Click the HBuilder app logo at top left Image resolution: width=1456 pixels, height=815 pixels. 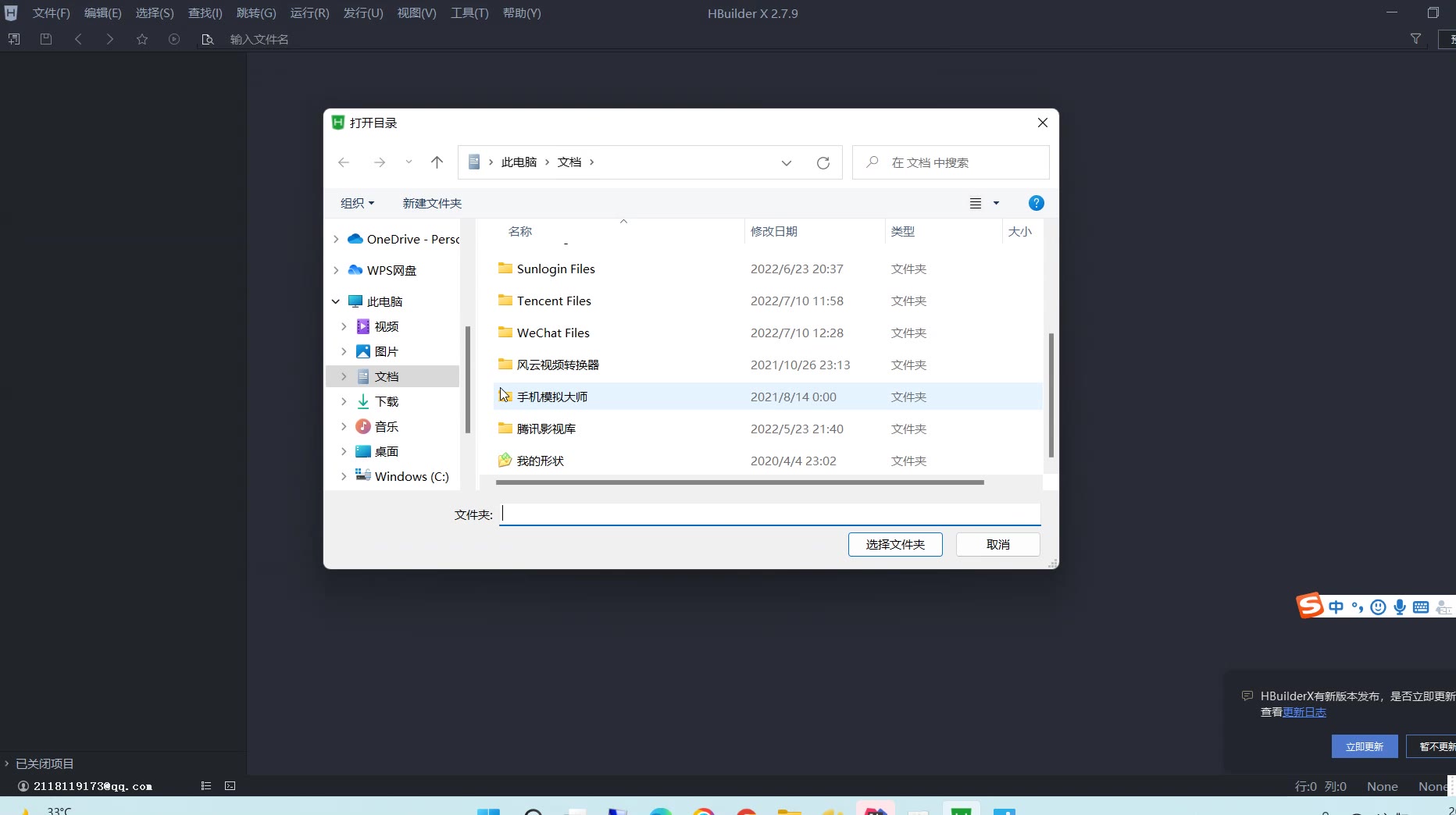point(11,12)
